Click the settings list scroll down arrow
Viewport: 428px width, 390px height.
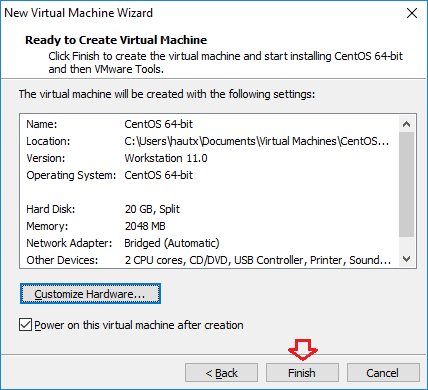point(406,259)
